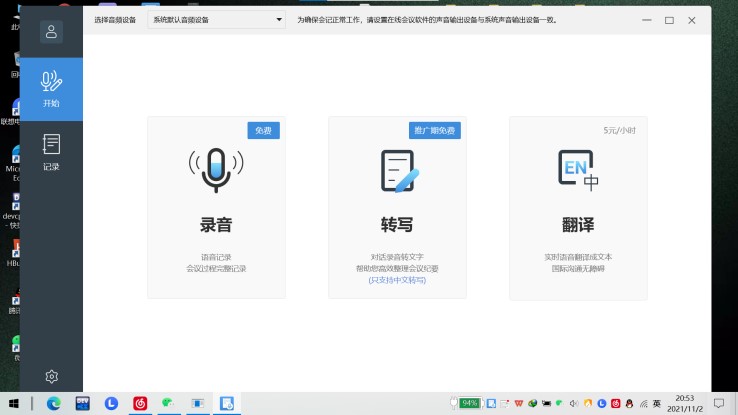Click the 录音 title text
This screenshot has width=738, height=415.
216,225
